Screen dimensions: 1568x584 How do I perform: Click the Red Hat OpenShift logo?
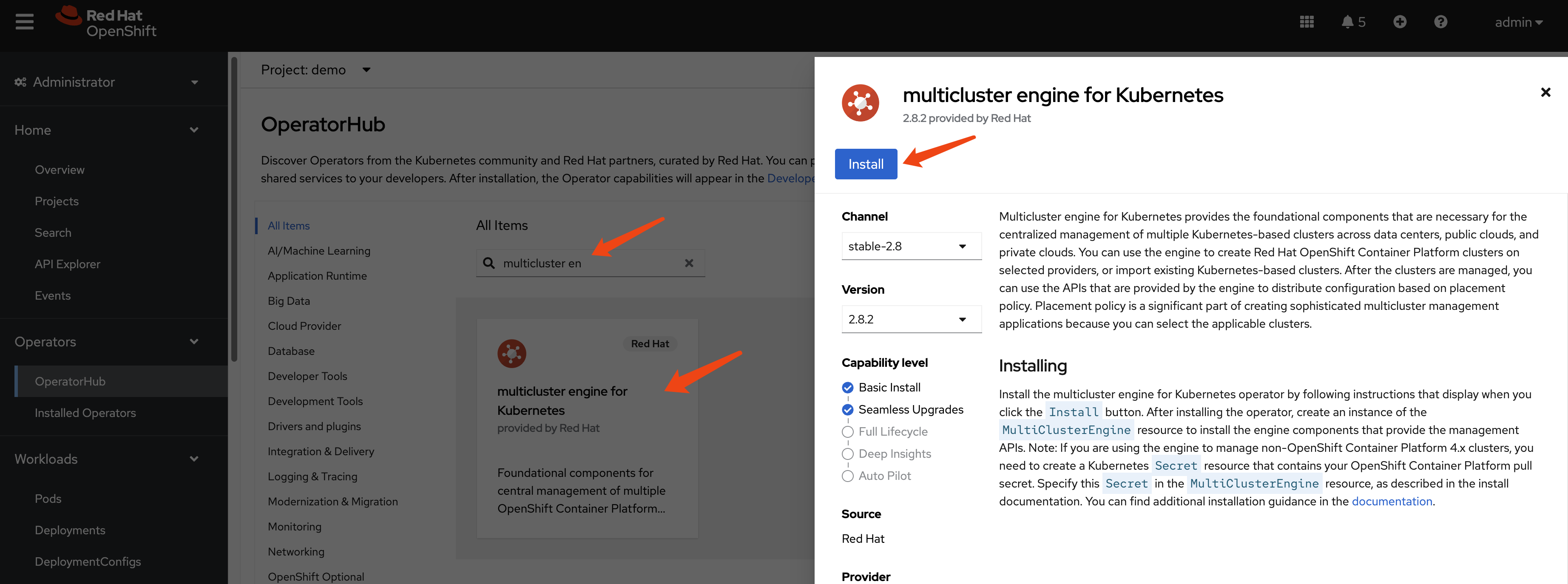click(107, 23)
